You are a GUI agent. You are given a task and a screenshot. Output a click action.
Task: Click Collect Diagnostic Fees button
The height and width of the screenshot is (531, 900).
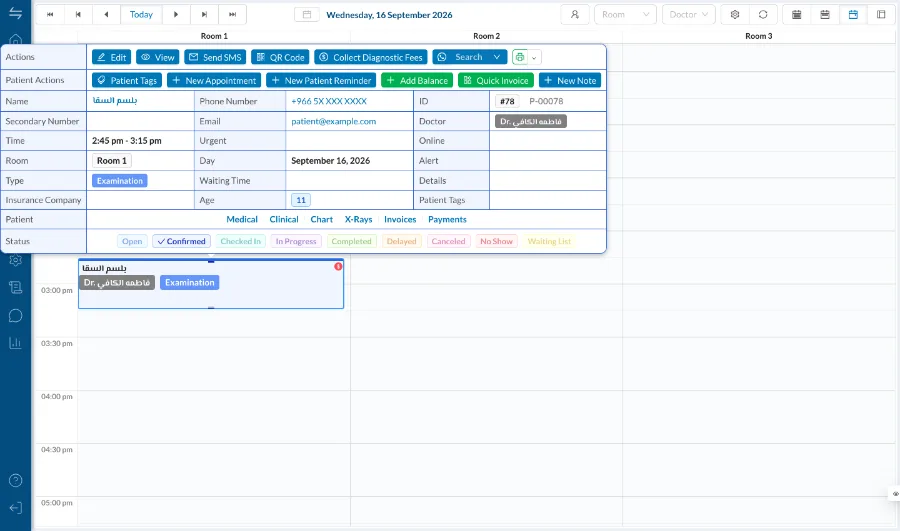tap(371, 57)
